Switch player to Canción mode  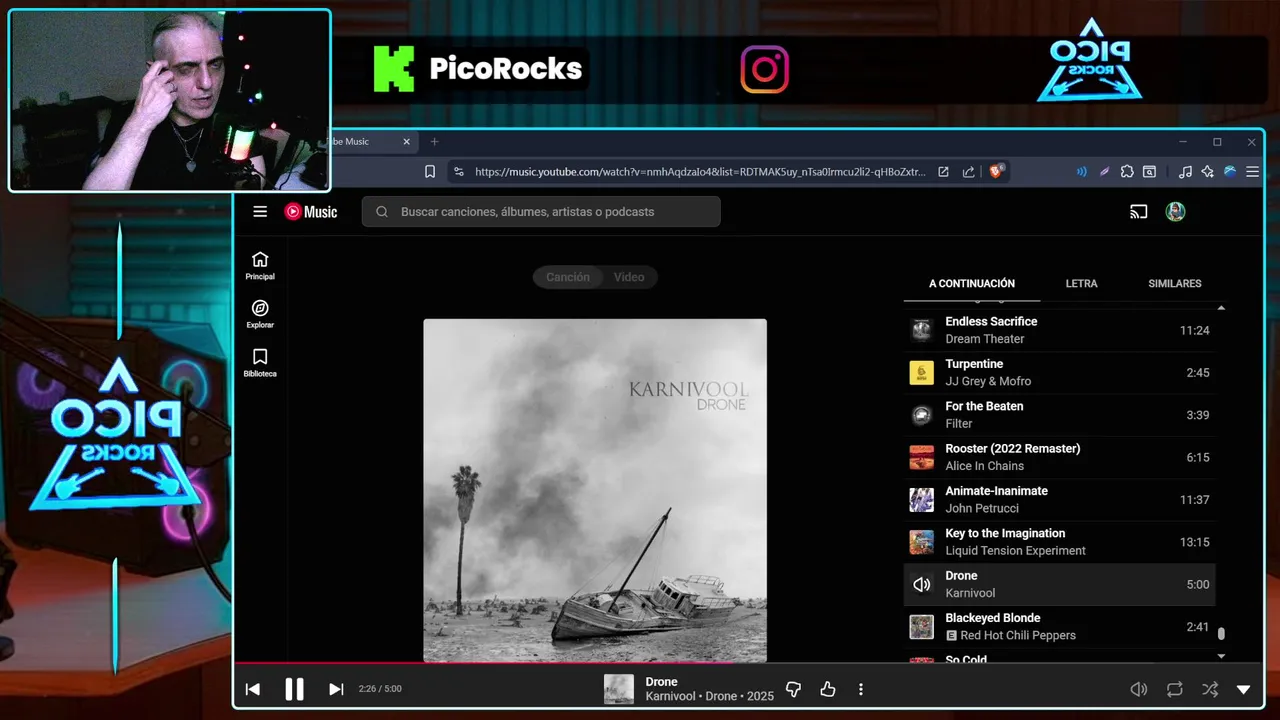568,277
